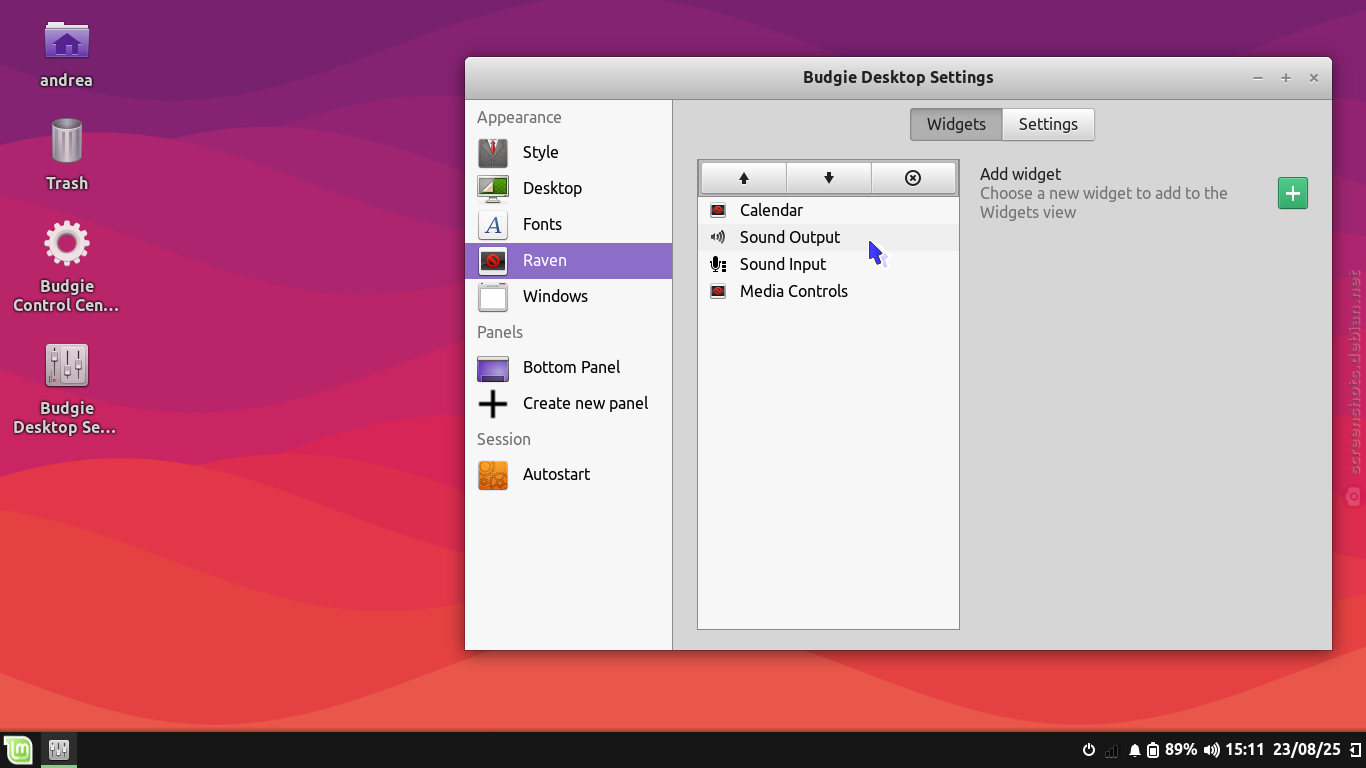Image resolution: width=1366 pixels, height=768 pixels.
Task: Click the volume speaker tray icon
Action: [x=1211, y=750]
